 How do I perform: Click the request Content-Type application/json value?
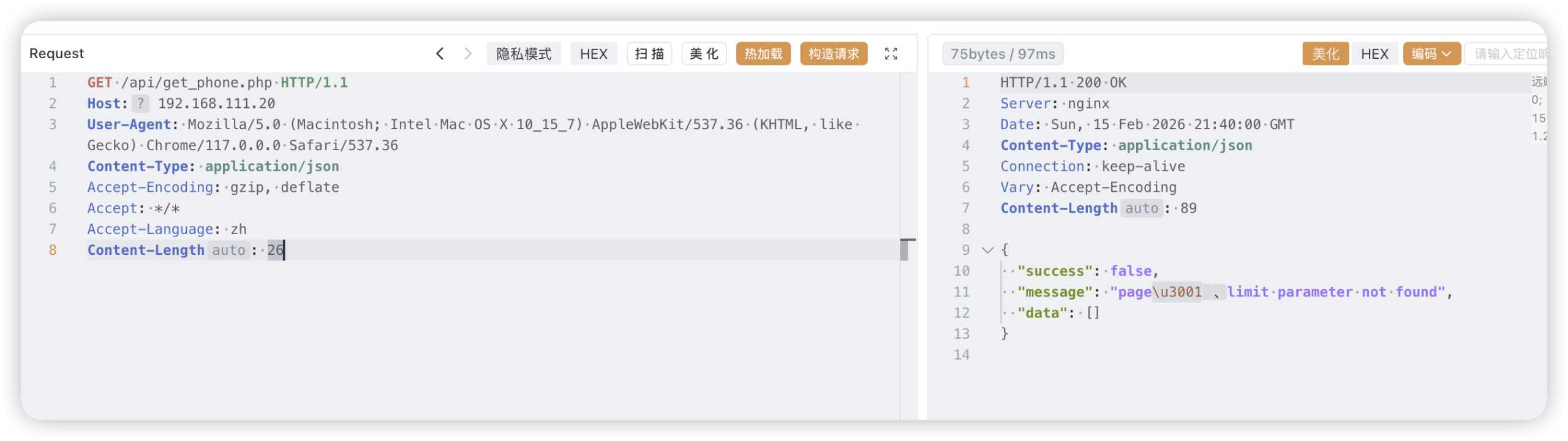[x=272, y=167]
